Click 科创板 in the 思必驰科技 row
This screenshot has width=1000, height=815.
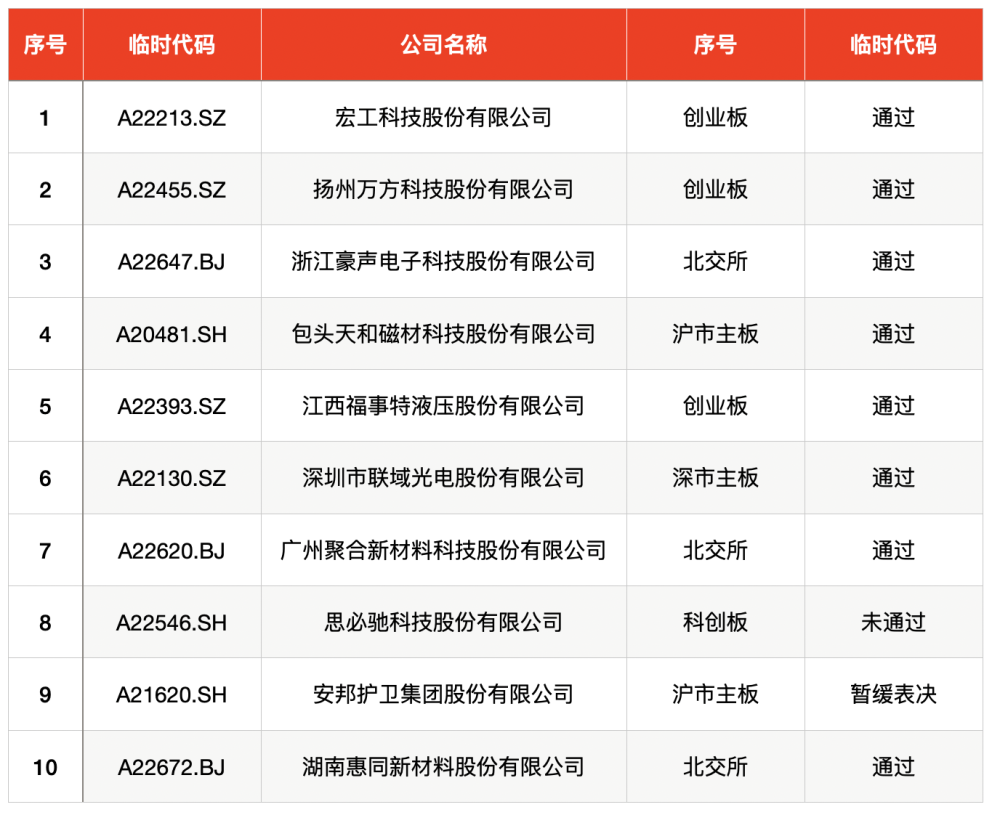(715, 622)
